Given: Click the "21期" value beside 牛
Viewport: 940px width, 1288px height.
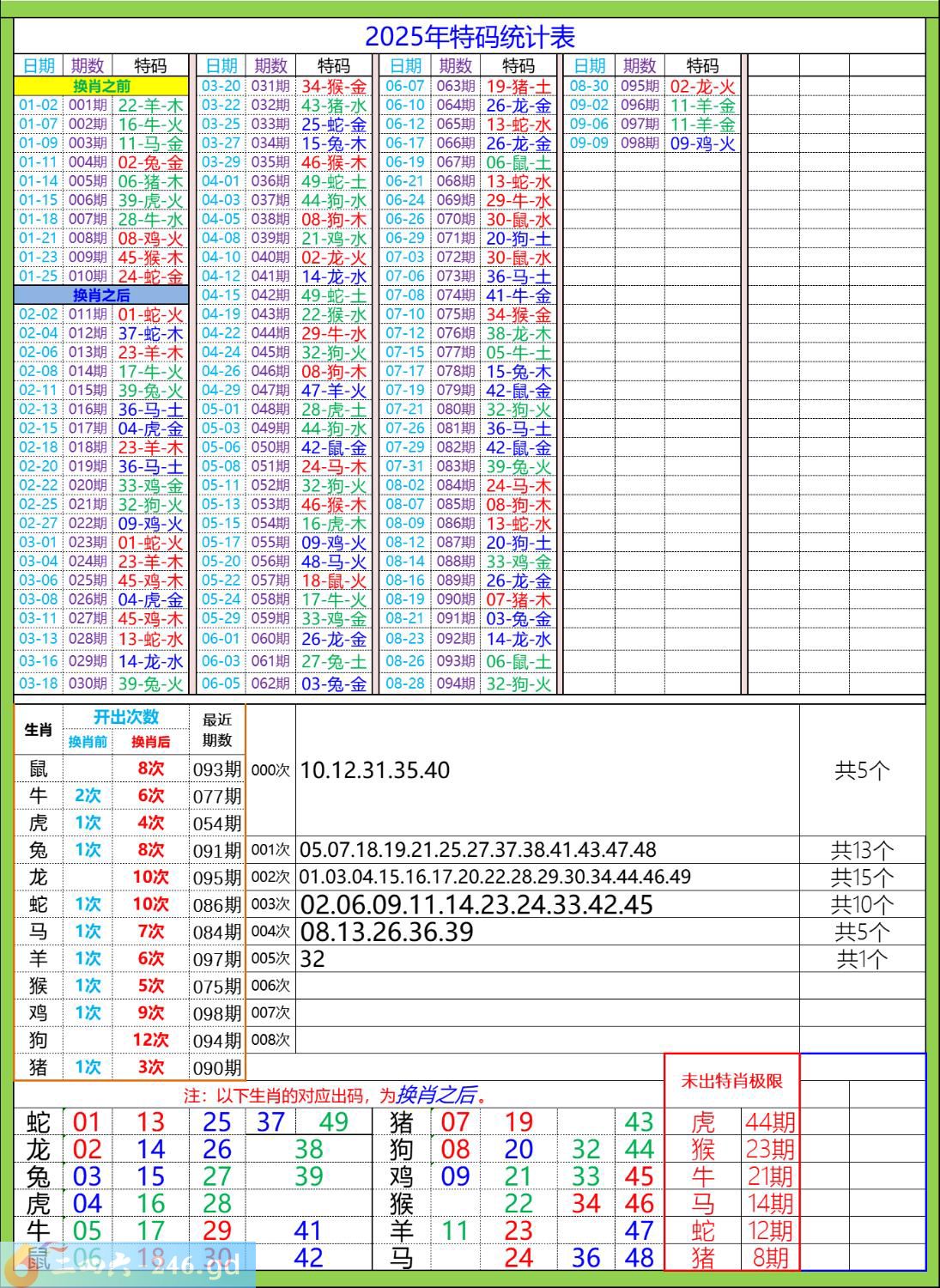Looking at the screenshot, I should click(770, 1176).
